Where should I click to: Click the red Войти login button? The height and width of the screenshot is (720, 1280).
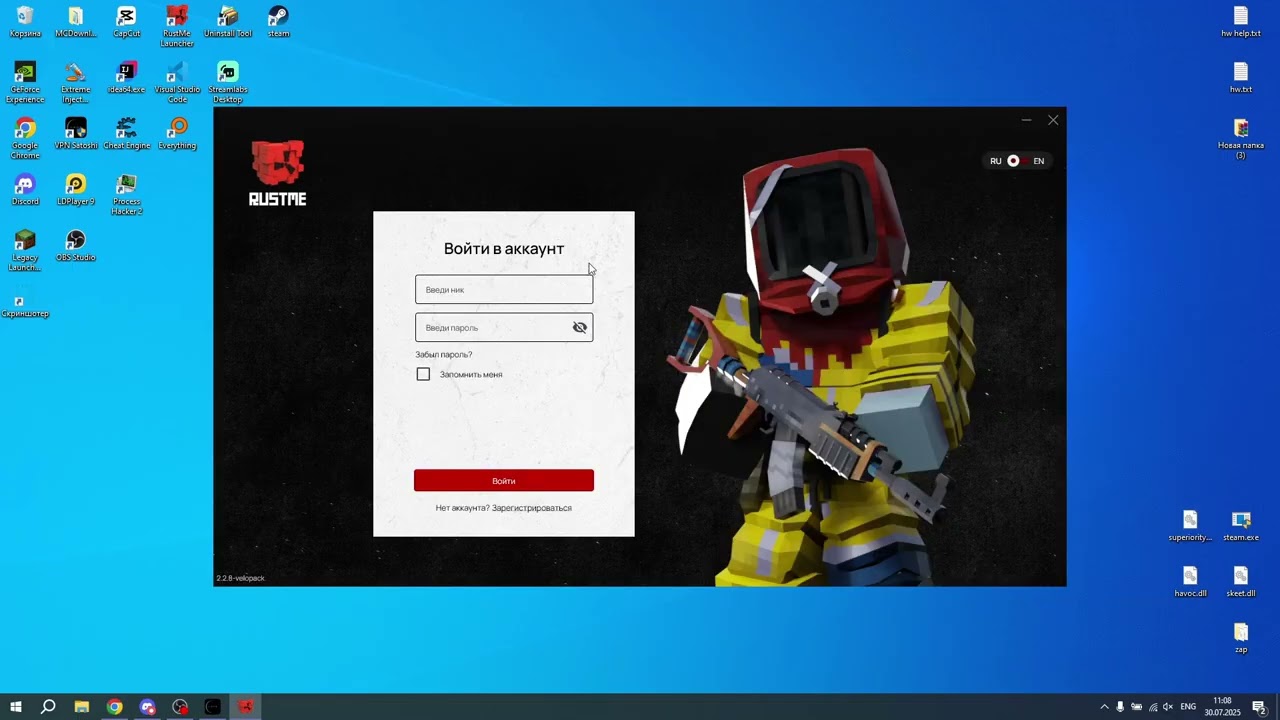pos(504,481)
